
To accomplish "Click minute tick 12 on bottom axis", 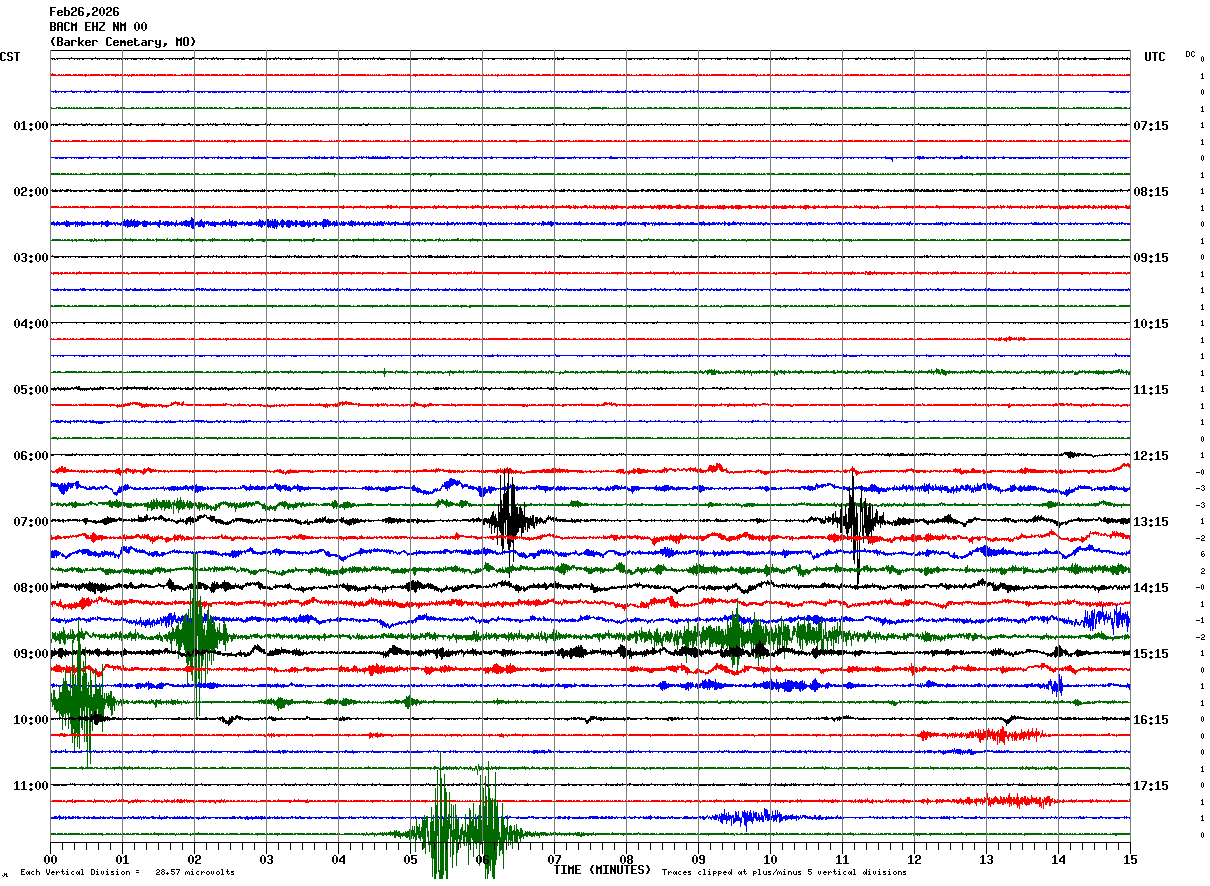I will pos(914,859).
